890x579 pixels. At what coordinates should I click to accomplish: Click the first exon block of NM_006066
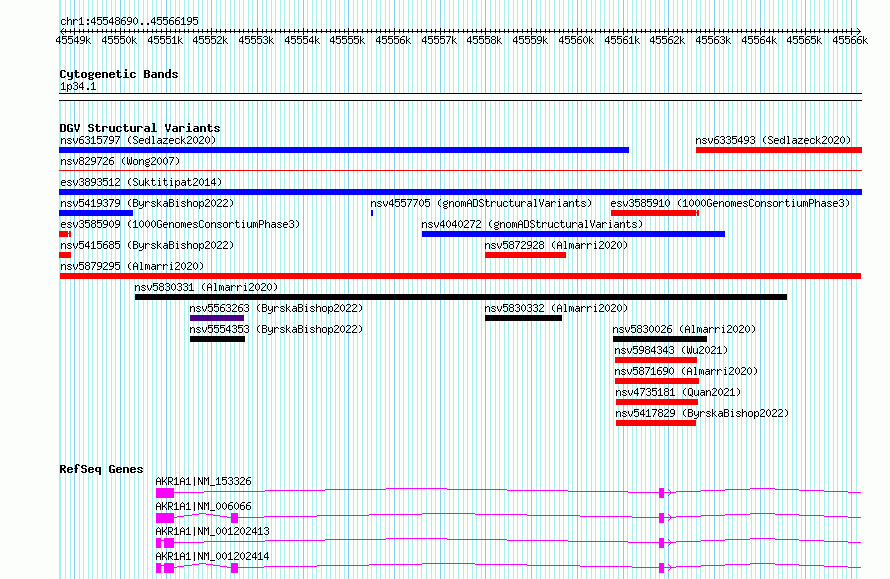coord(165,518)
